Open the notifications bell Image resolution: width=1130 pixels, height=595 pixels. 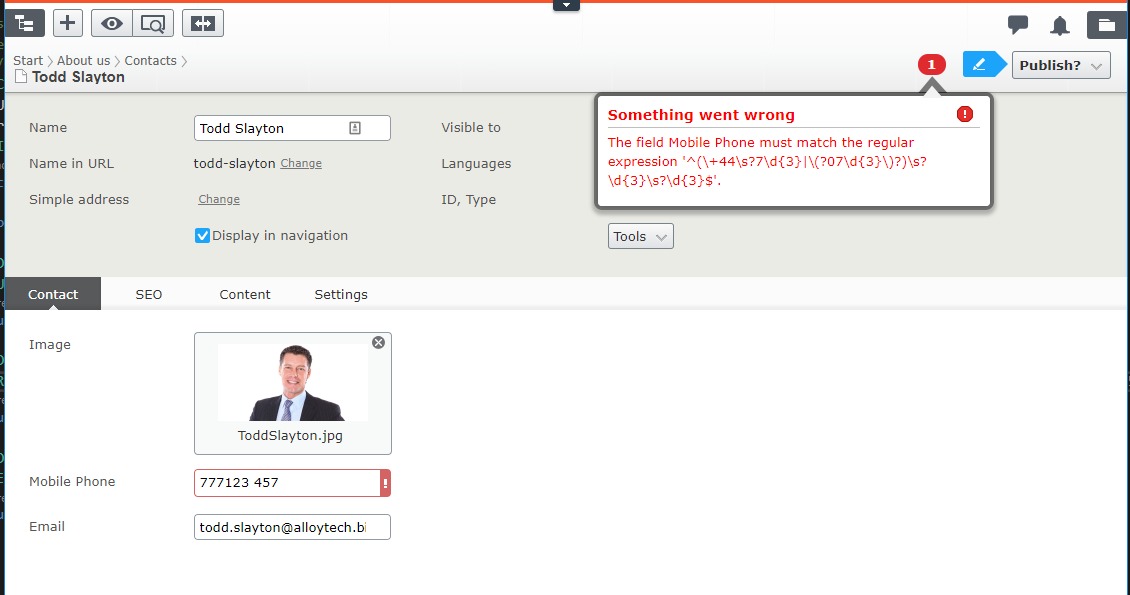1060,25
